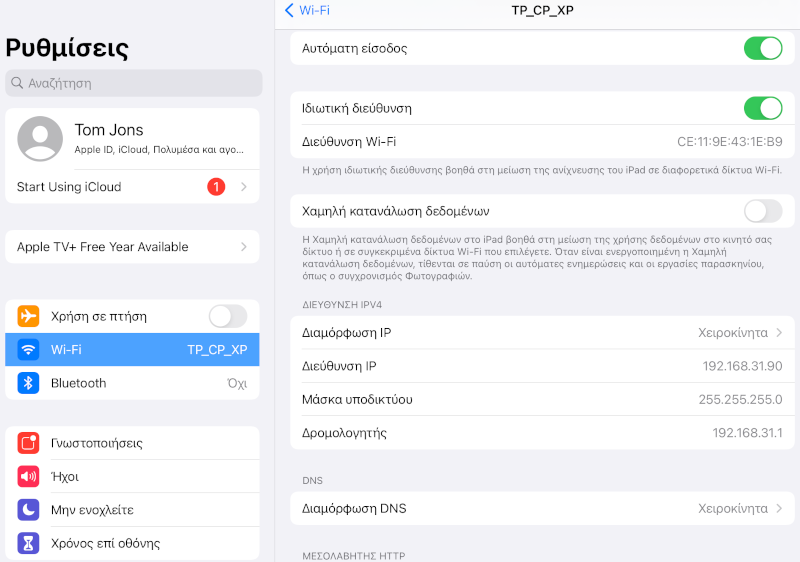Open Χρόνος επί οθόνης hourglass icon

pos(29,544)
